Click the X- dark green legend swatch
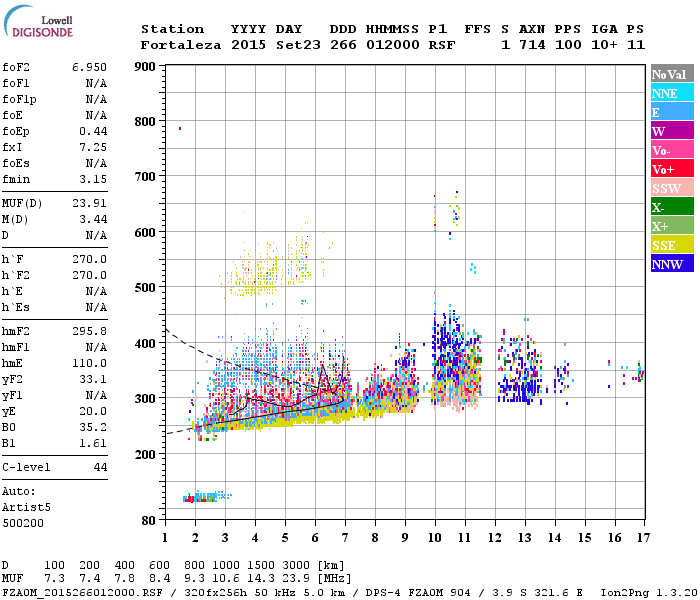The image size is (700, 600). (672, 207)
